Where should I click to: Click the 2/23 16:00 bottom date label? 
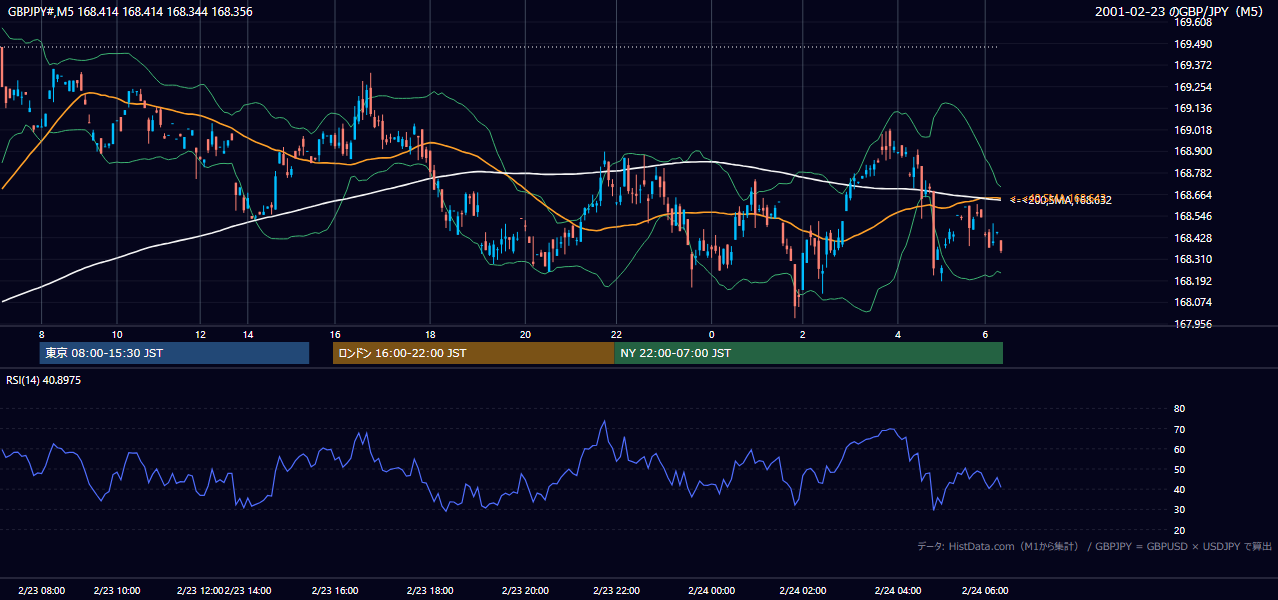coord(335,590)
